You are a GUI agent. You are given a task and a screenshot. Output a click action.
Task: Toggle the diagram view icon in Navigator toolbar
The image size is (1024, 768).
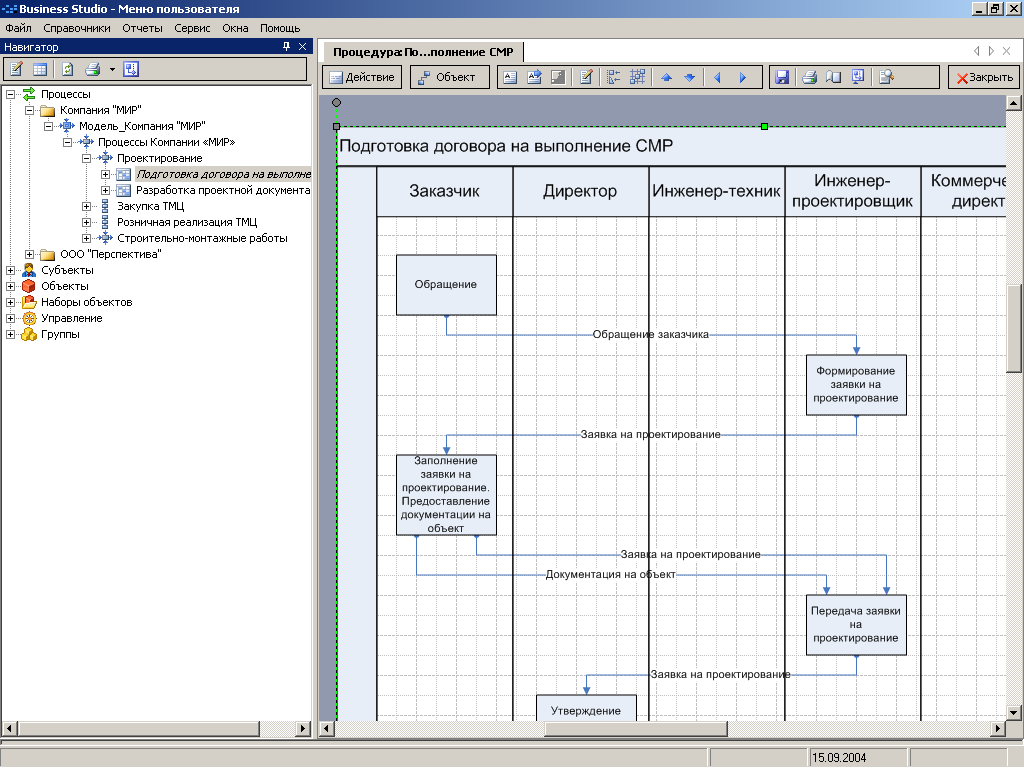pyautogui.click(x=131, y=69)
